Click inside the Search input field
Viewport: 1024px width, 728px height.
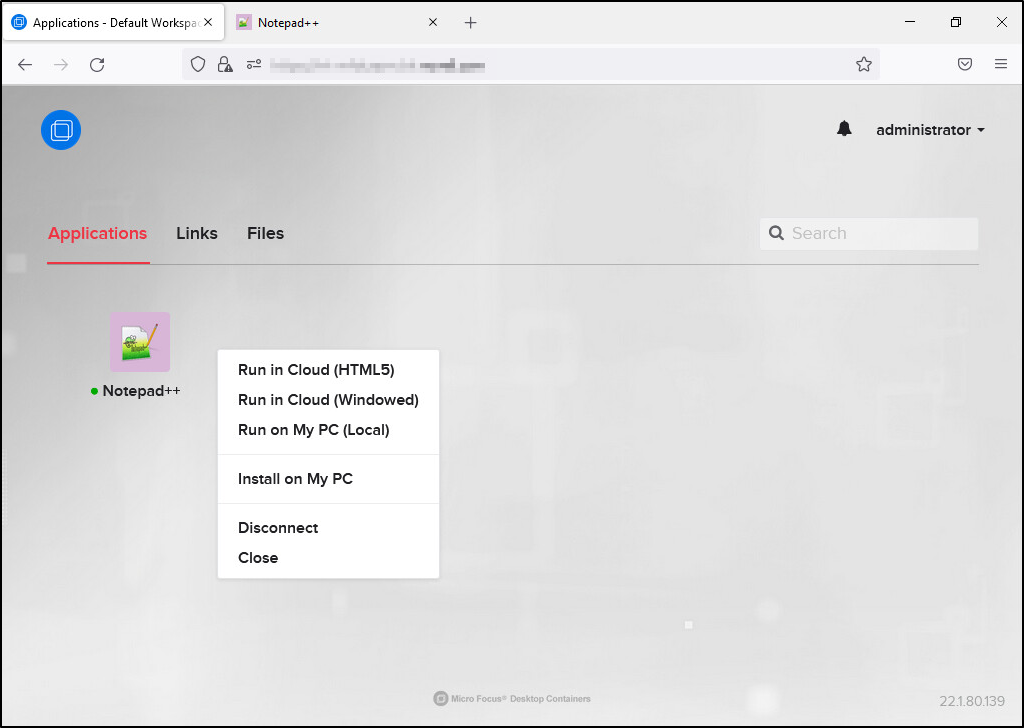pyautogui.click(x=869, y=233)
